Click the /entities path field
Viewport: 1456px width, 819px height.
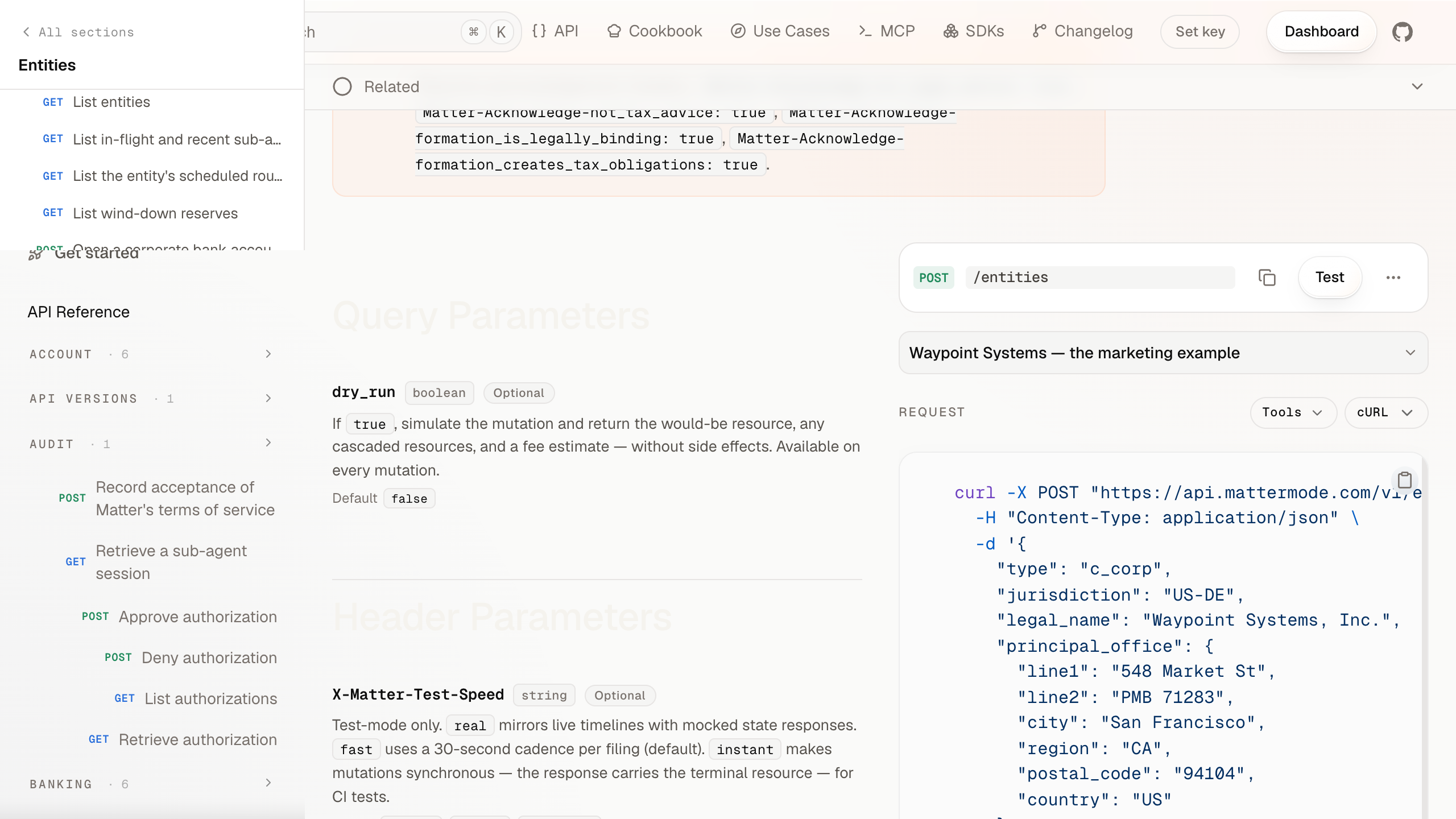1100,278
